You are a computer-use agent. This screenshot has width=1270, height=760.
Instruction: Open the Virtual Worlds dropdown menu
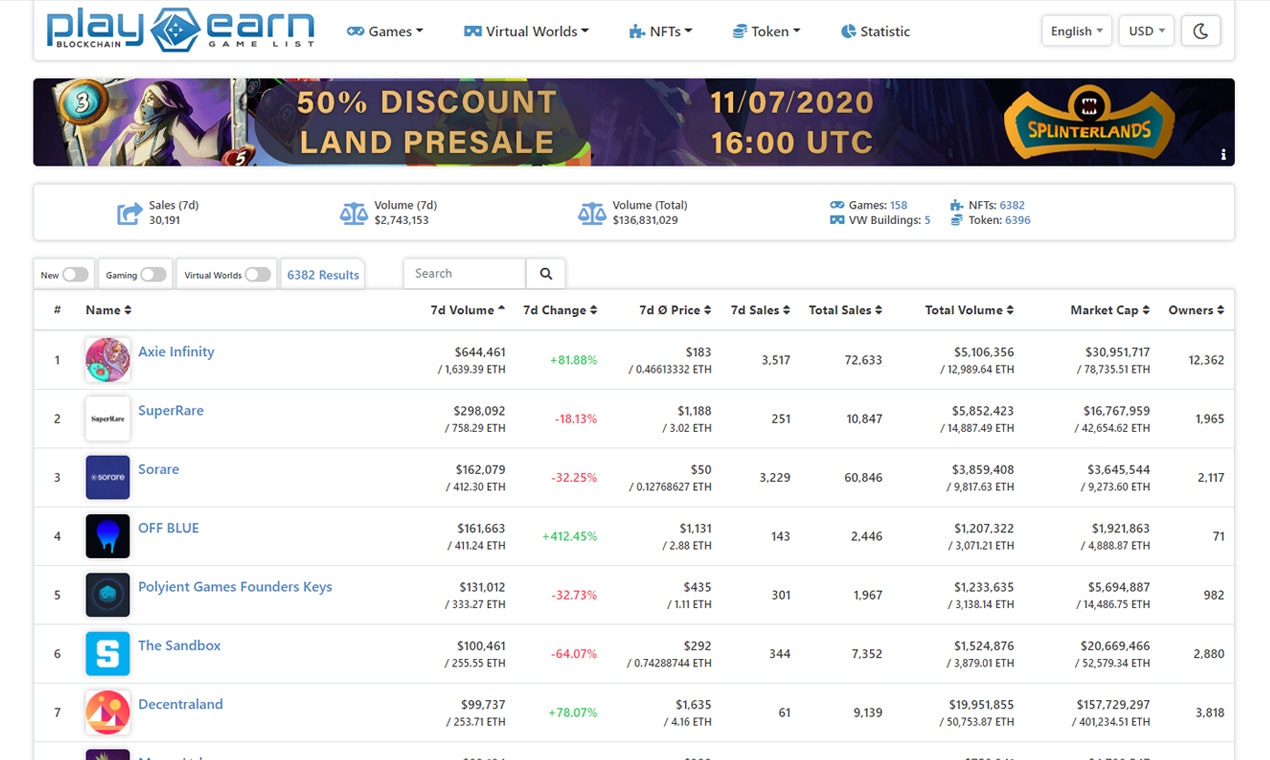coord(526,31)
